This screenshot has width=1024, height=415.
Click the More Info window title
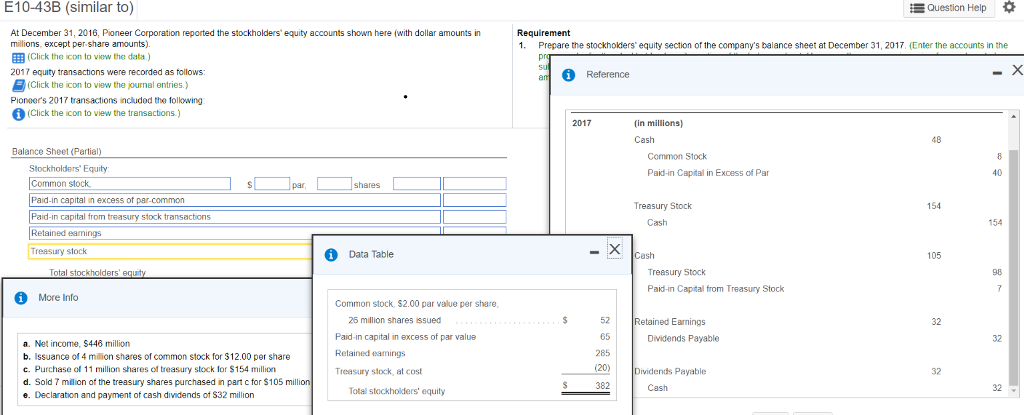pyautogui.click(x=58, y=297)
